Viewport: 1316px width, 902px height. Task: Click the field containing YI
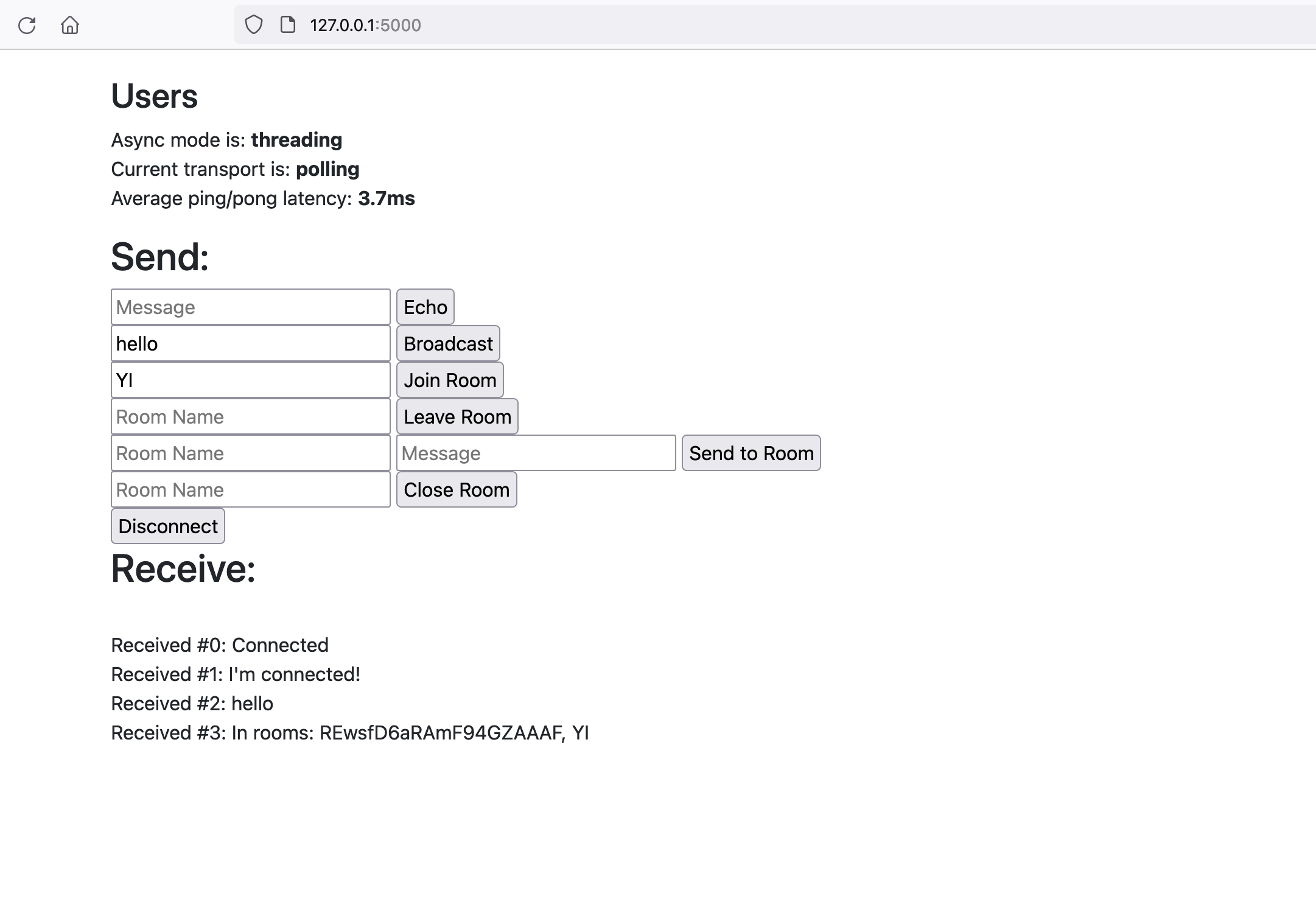[x=250, y=380]
